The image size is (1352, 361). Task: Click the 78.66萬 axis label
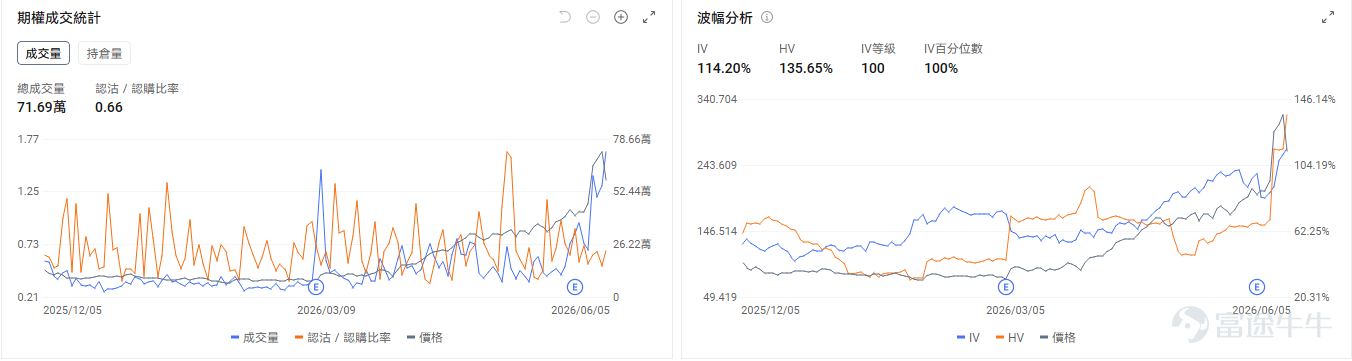[633, 139]
